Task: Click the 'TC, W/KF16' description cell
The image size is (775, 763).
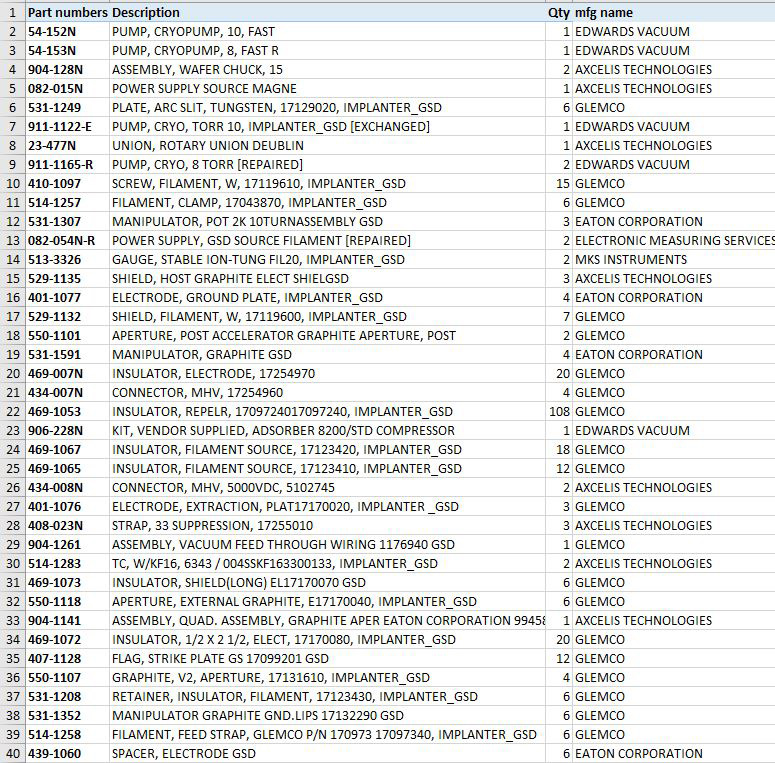Action: [x=274, y=563]
